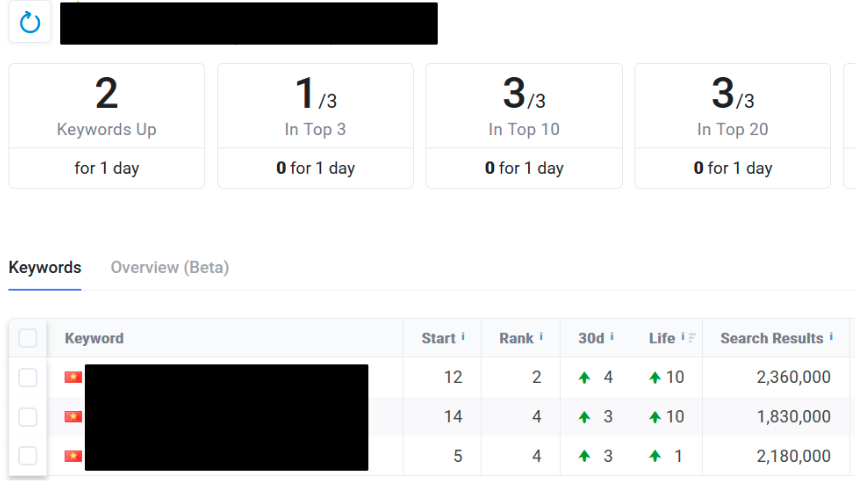The height and width of the screenshot is (481, 855).
Task: Click the info icon beside Search Results
Action: (x=831, y=338)
